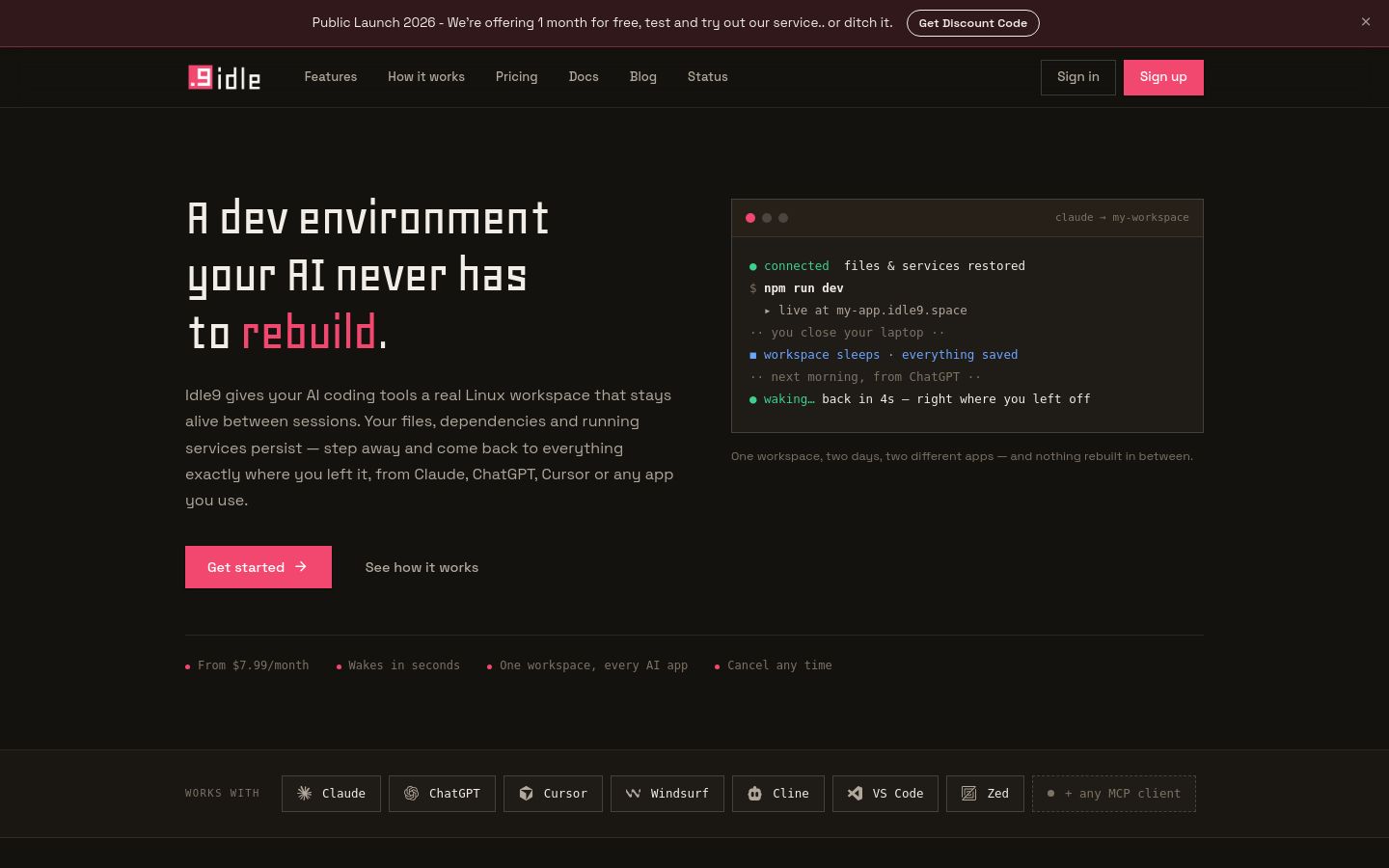Click the arrow in Get started

(301, 567)
